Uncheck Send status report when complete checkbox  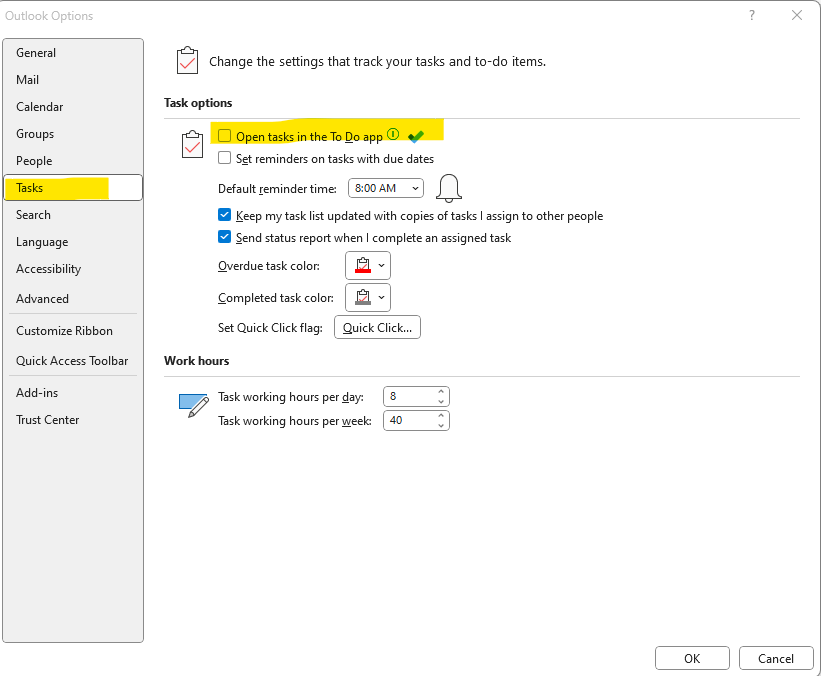tap(225, 237)
